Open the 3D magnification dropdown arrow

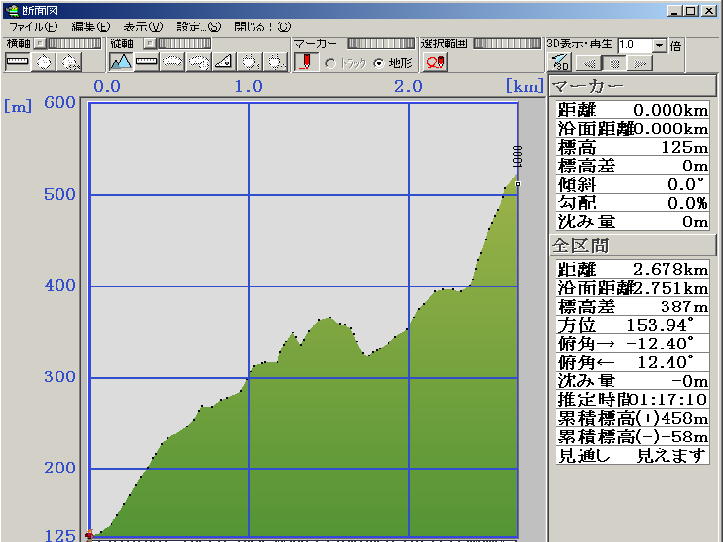(x=659, y=46)
